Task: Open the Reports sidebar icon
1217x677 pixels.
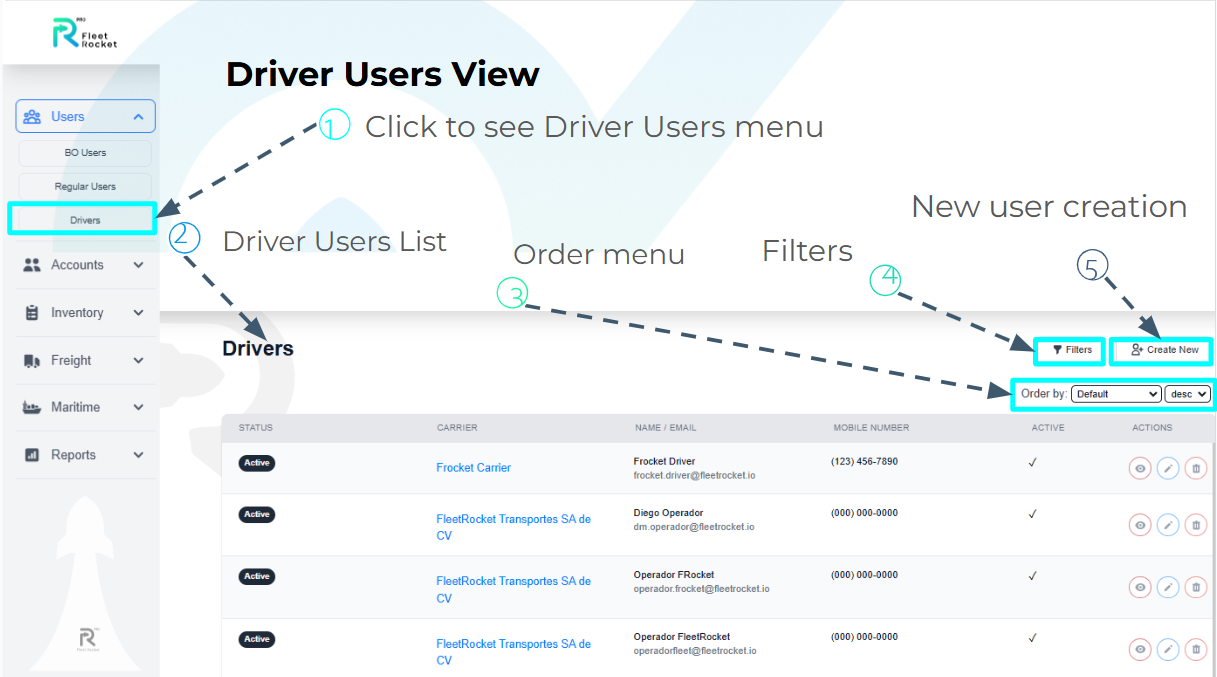Action: click(x=31, y=454)
